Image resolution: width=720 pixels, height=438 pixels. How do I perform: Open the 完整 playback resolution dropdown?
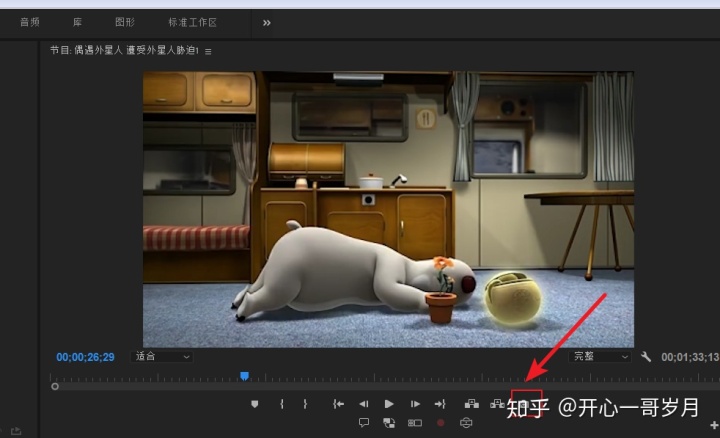(x=600, y=357)
